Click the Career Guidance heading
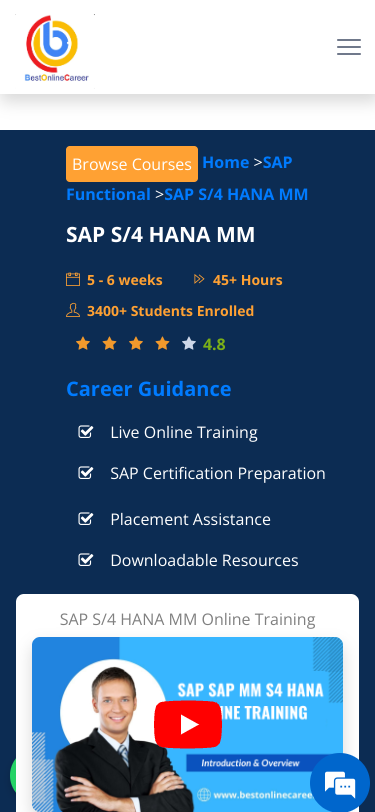375x812 pixels. (149, 389)
